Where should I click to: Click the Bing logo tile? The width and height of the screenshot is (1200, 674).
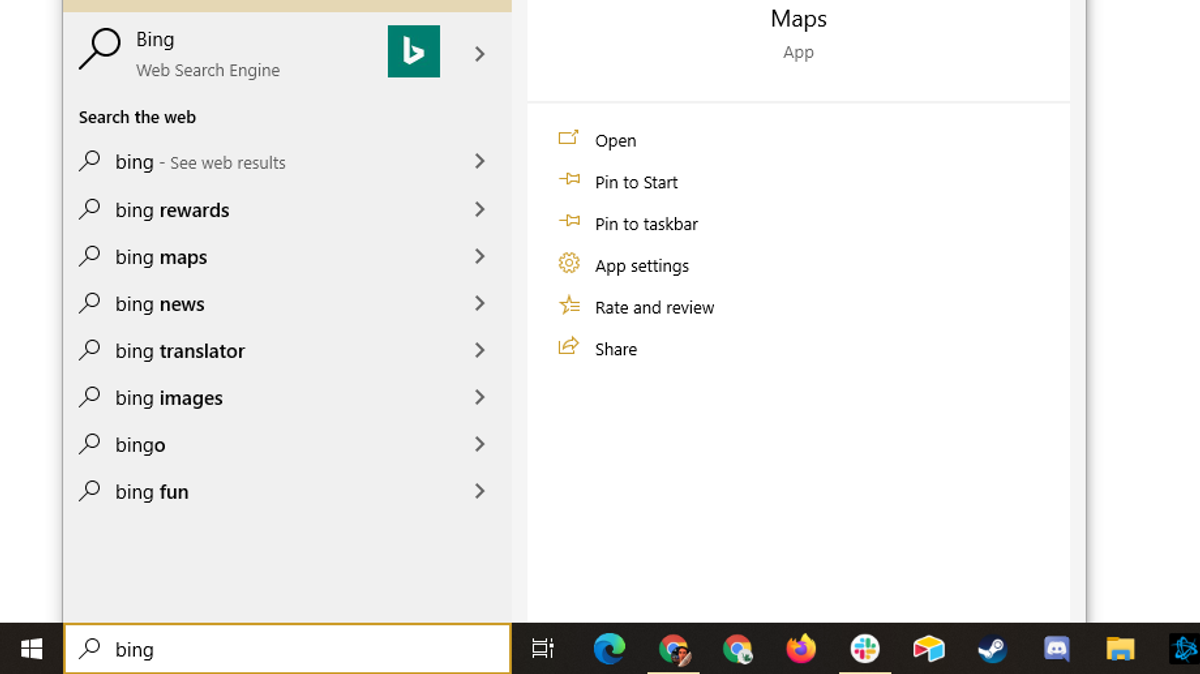(x=414, y=52)
